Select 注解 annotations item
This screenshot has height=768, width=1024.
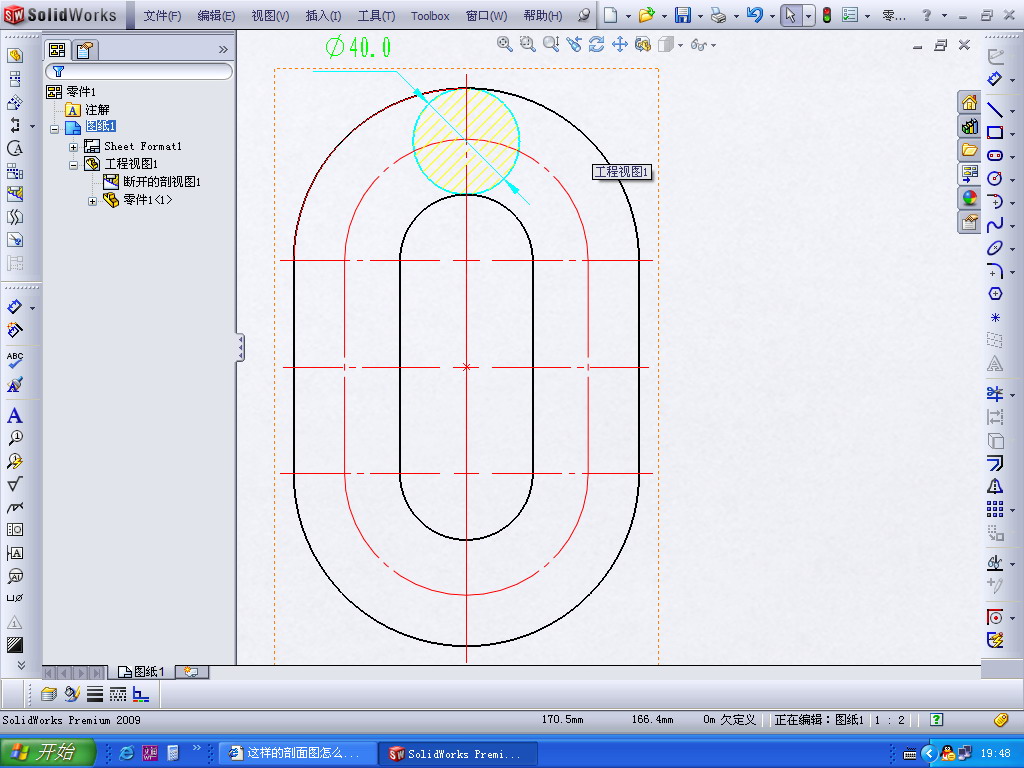[97, 109]
